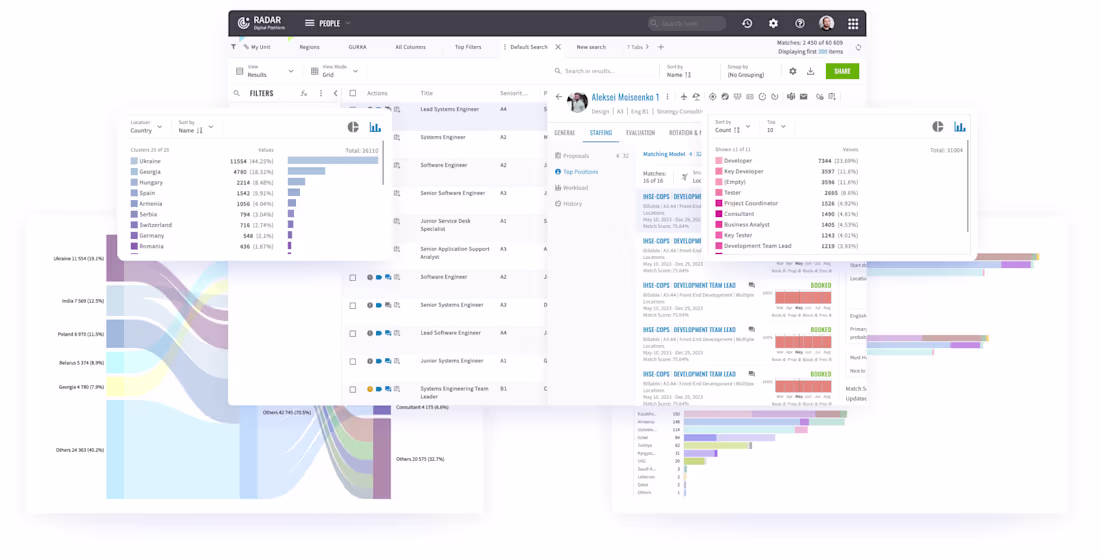This screenshot has height=558, width=1100.
Task: Open Workload in the staffing sidebar
Action: click(571, 188)
